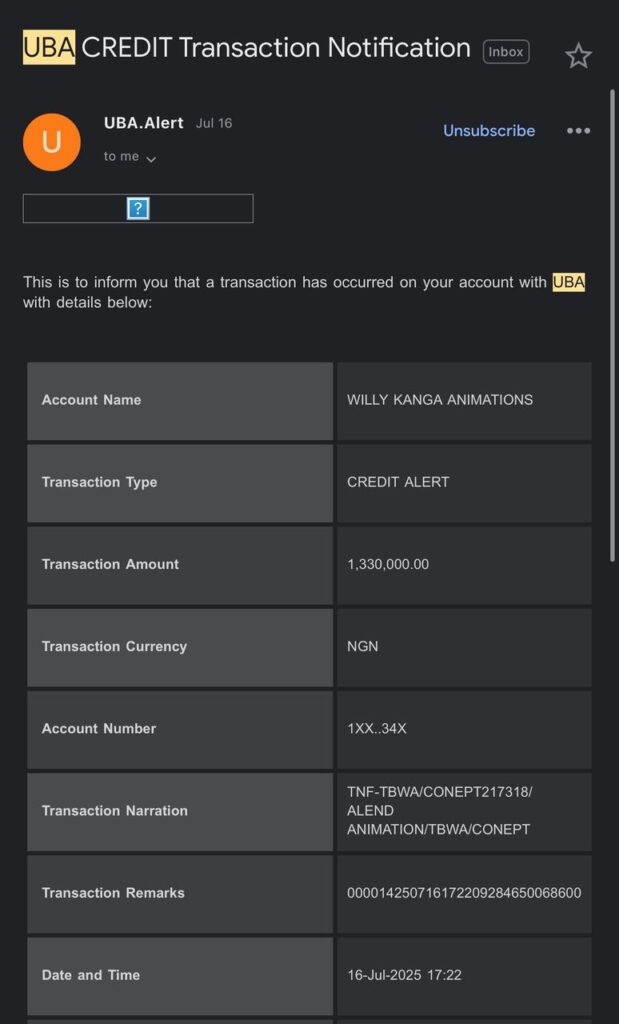The image size is (619, 1024).
Task: Open the three-dot more options menu
Action: coord(578,131)
